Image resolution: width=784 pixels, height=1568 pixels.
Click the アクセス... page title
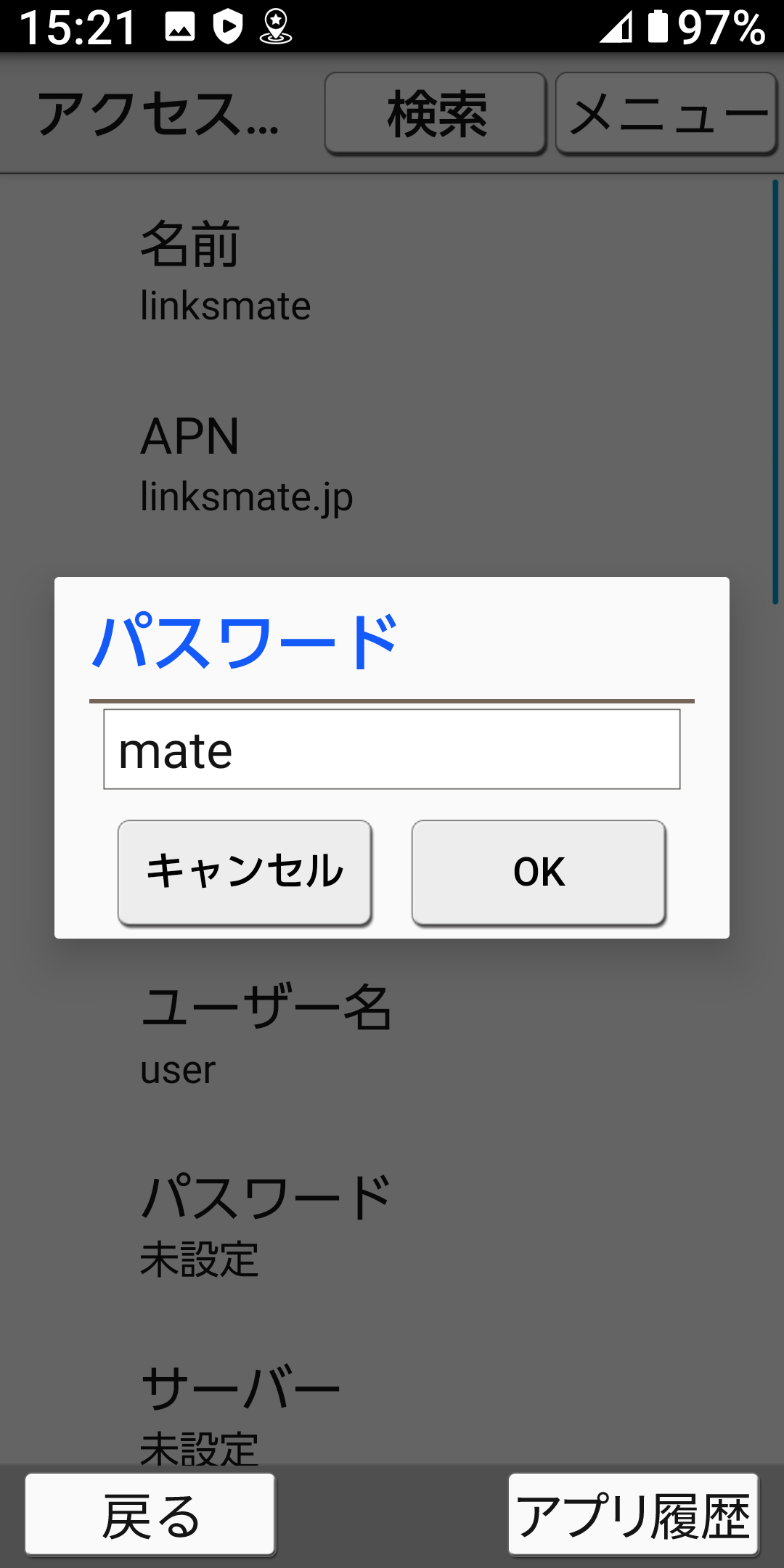click(x=158, y=115)
